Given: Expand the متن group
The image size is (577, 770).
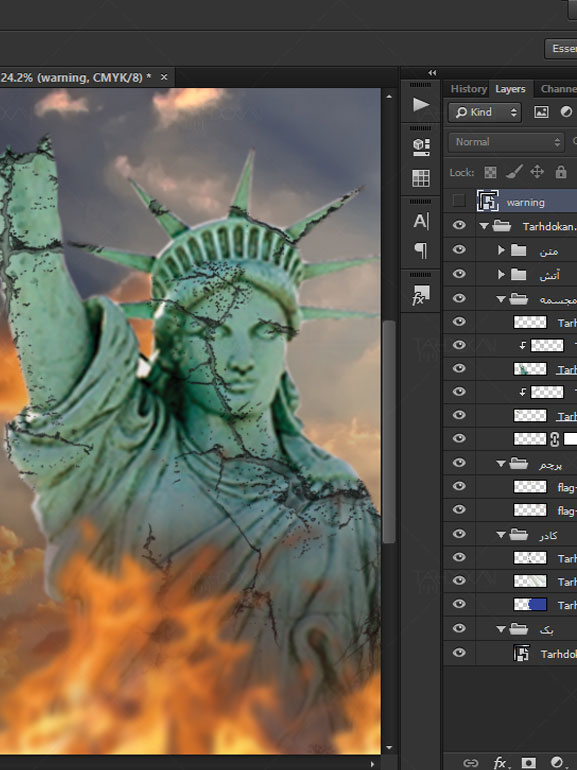Looking at the screenshot, I should [x=501, y=250].
